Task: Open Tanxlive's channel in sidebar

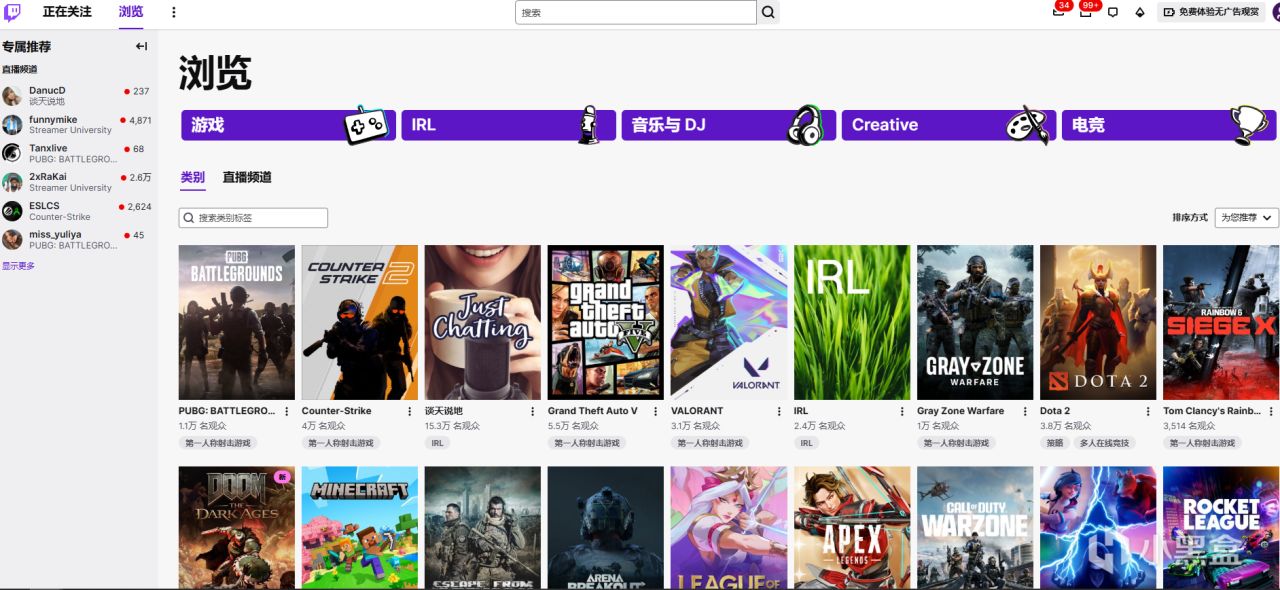Action: [78, 154]
